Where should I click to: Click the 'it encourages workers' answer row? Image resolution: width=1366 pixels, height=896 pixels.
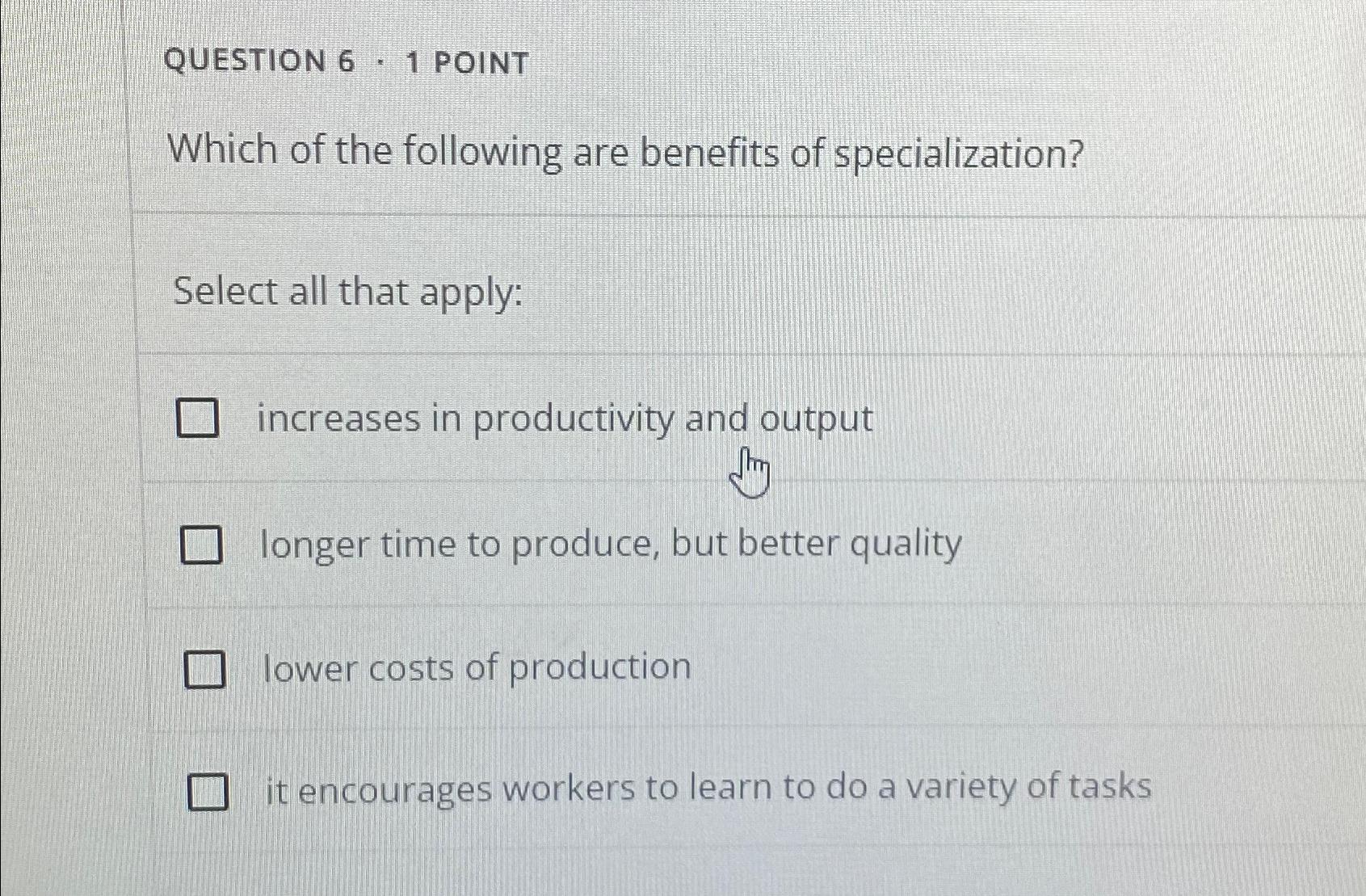[x=707, y=788]
